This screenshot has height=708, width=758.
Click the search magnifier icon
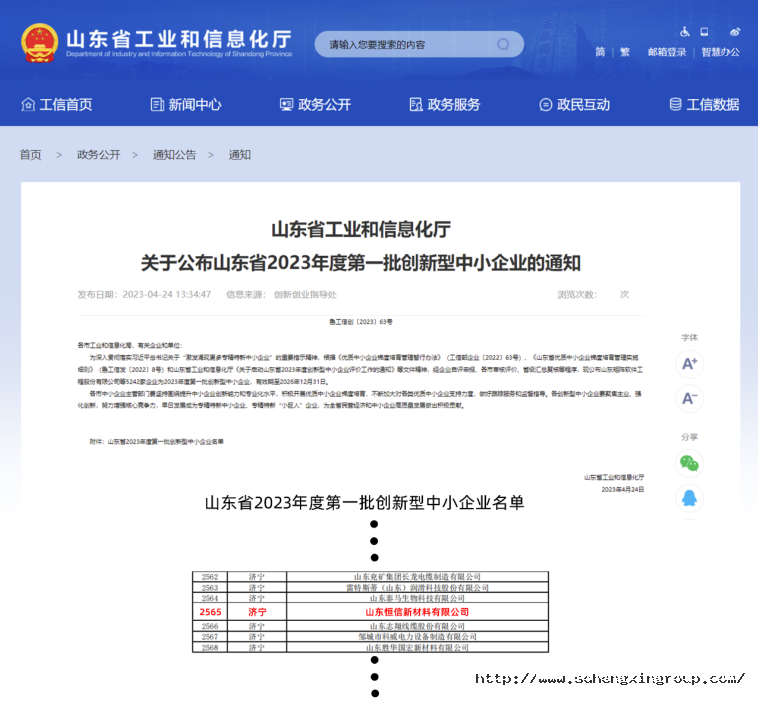click(x=503, y=44)
